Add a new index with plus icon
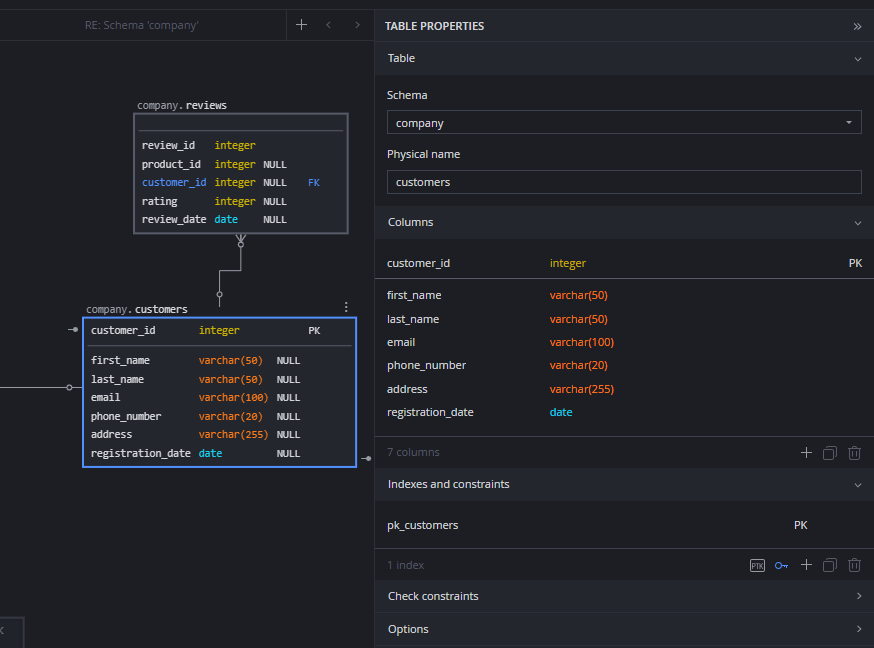The width and height of the screenshot is (874, 648). [806, 565]
